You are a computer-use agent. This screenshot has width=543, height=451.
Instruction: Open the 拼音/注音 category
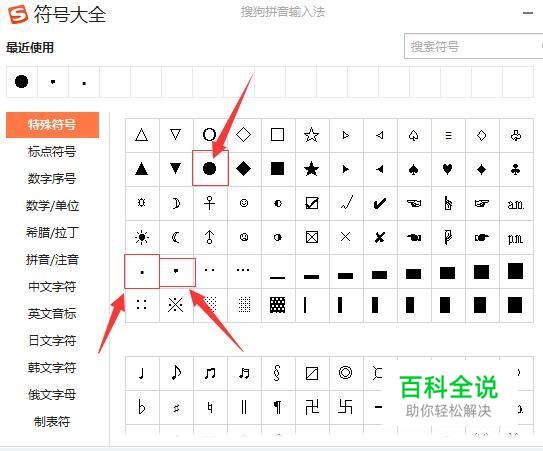(x=52, y=260)
